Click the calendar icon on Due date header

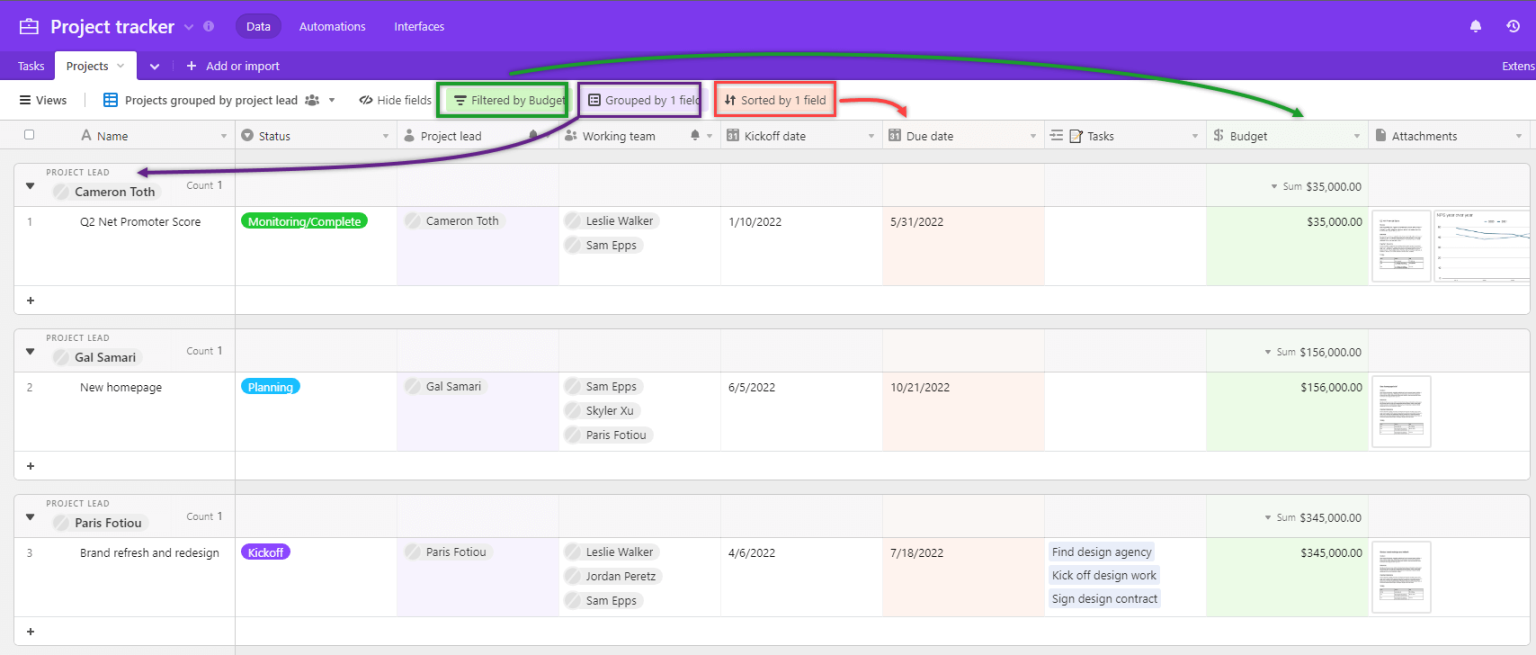coord(897,135)
